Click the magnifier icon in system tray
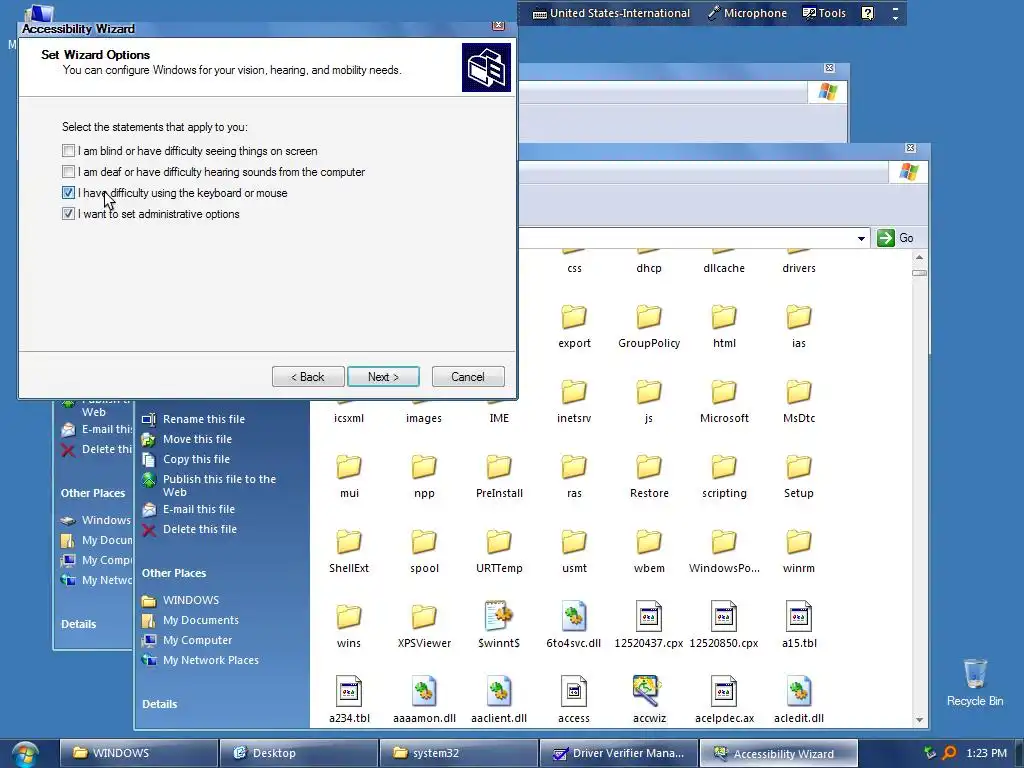This screenshot has height=768, width=1024. click(x=950, y=753)
